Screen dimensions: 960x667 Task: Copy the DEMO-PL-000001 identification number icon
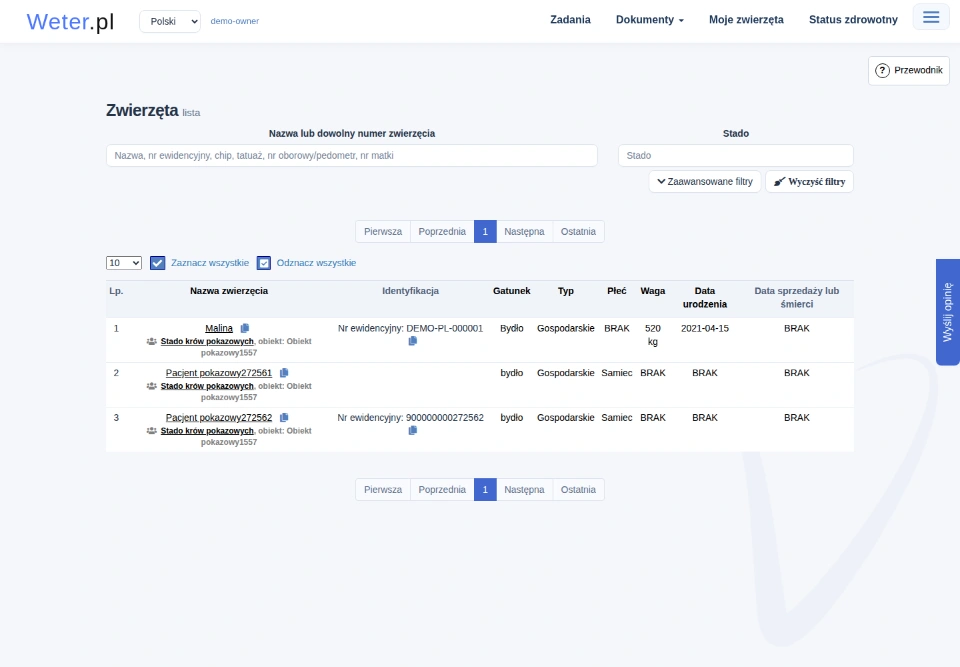[413, 341]
